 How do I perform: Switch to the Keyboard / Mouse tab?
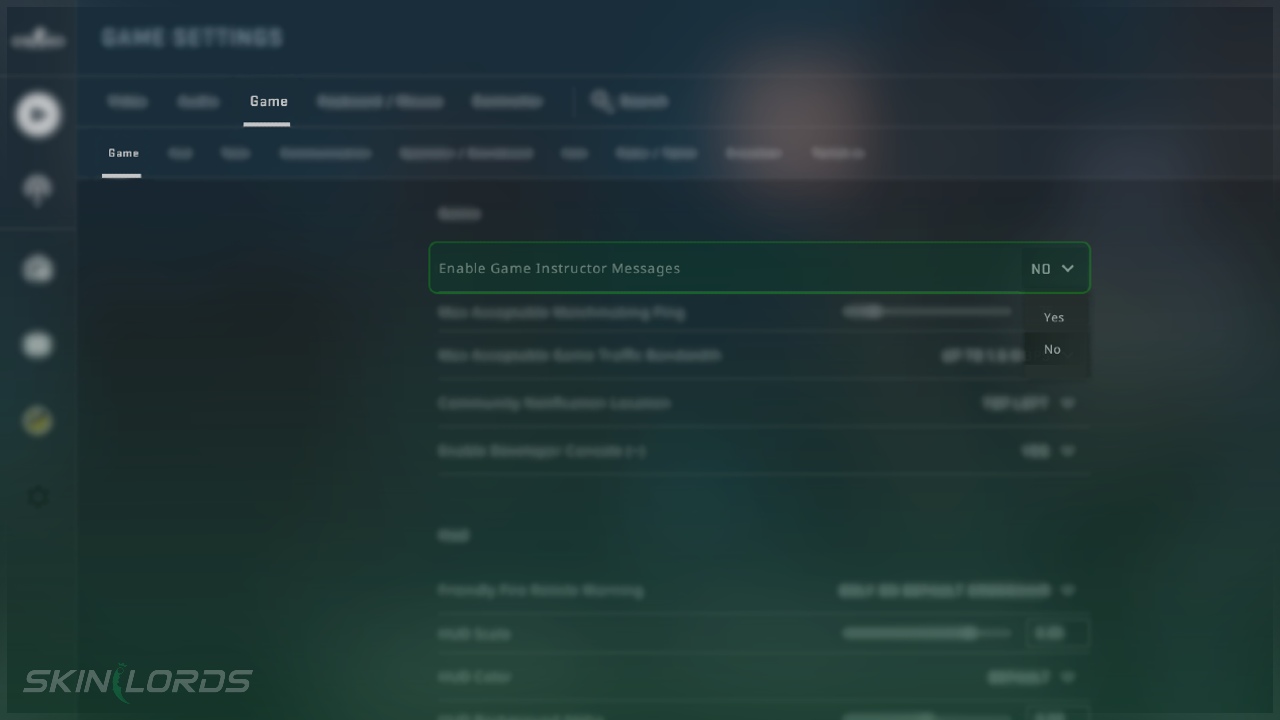tap(380, 101)
